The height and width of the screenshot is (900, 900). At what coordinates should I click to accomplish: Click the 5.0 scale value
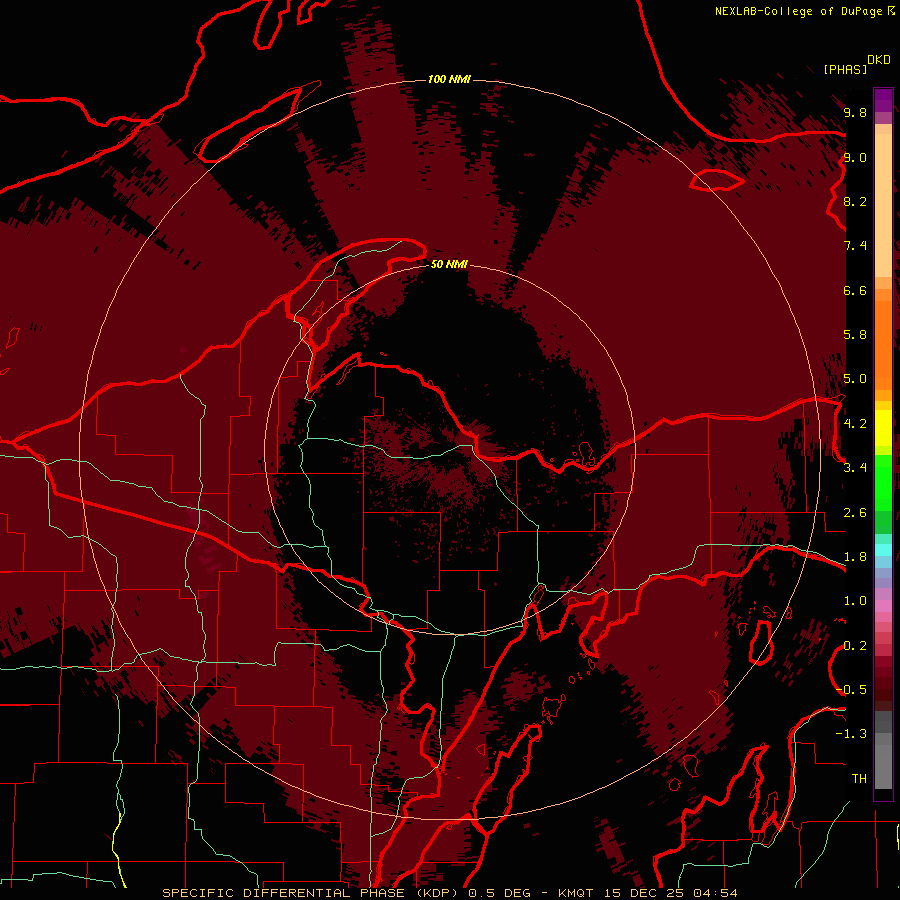pos(855,379)
